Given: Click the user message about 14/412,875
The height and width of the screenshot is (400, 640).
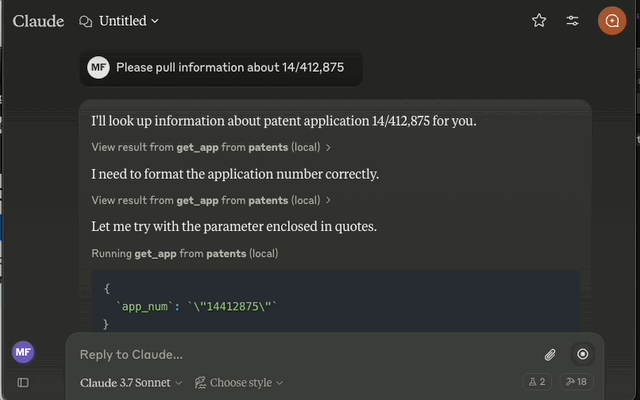Looking at the screenshot, I should pyautogui.click(x=221, y=67).
